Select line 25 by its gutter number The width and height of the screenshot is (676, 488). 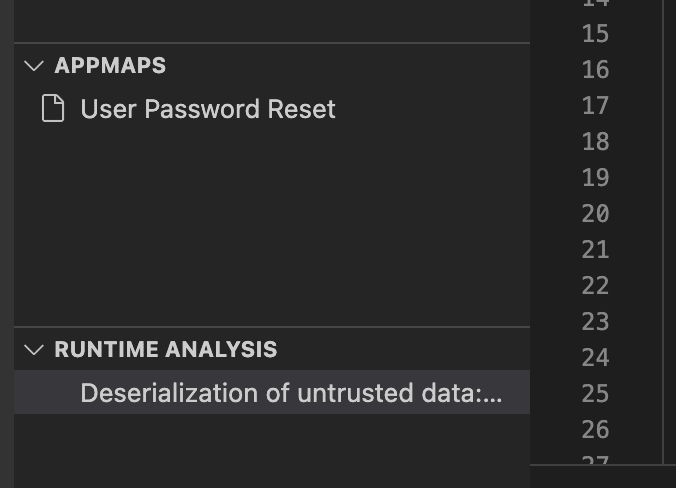click(x=595, y=394)
